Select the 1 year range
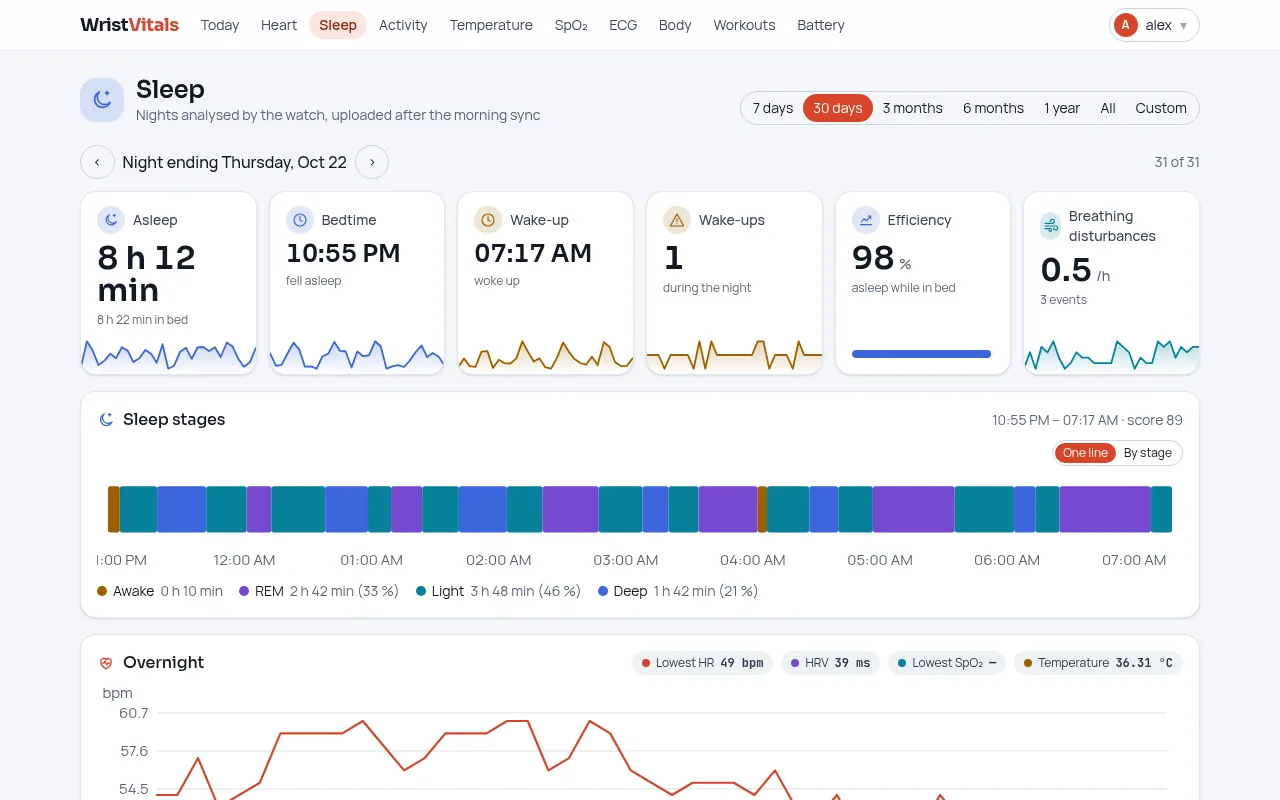 pos(1062,108)
